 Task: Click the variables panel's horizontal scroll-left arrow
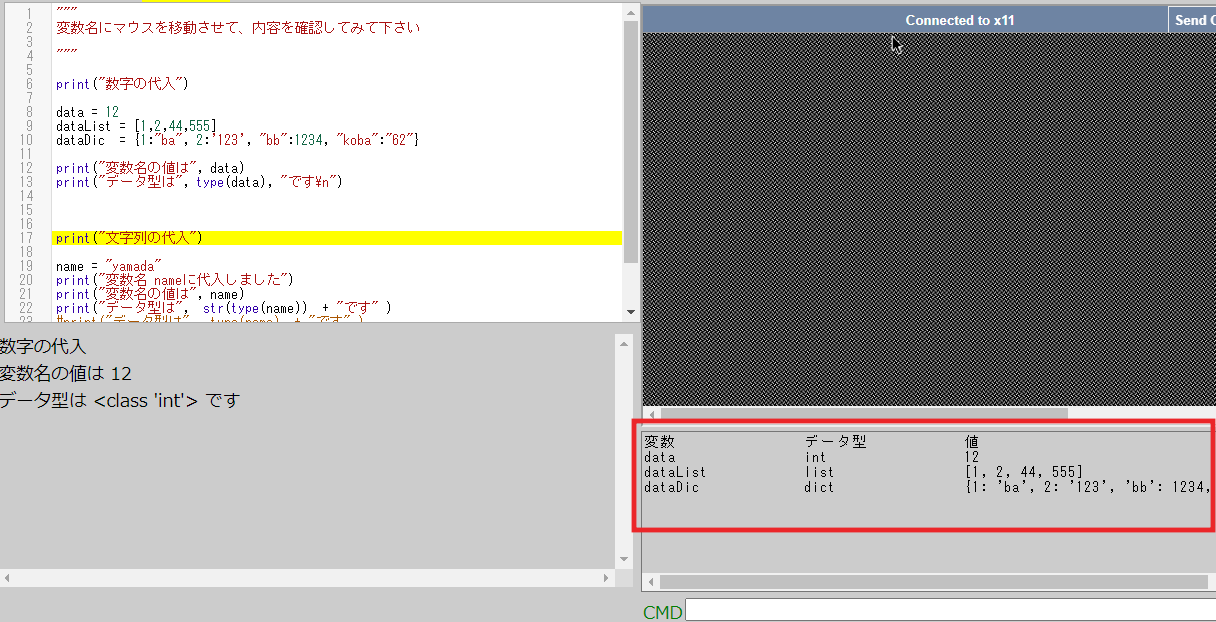pos(651,581)
